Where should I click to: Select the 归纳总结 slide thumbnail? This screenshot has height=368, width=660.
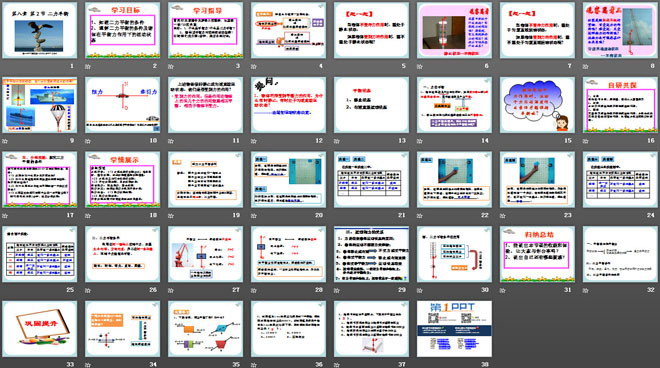537,254
